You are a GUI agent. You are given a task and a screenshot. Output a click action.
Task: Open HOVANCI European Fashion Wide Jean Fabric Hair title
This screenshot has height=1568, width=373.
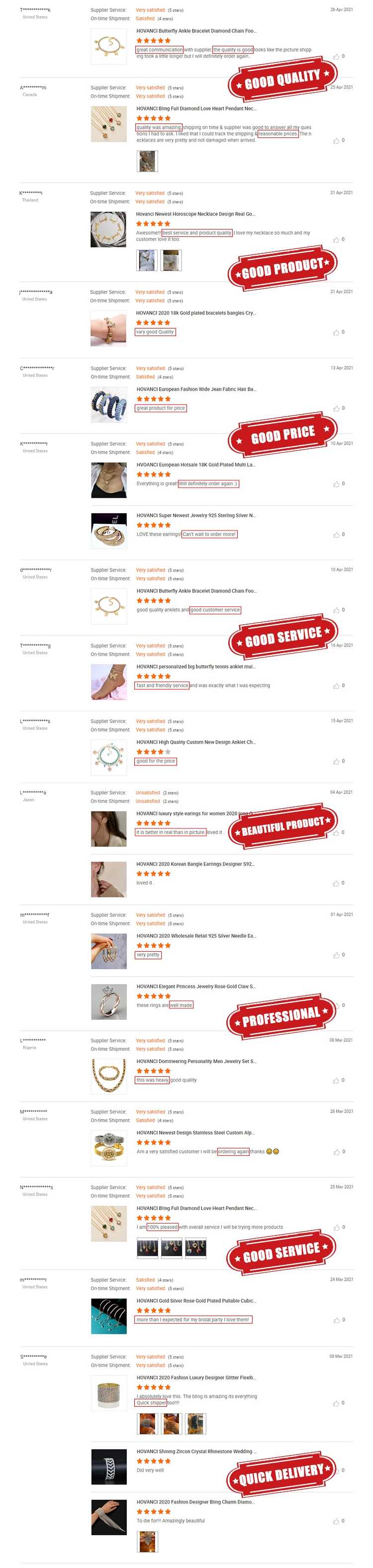[x=196, y=389]
